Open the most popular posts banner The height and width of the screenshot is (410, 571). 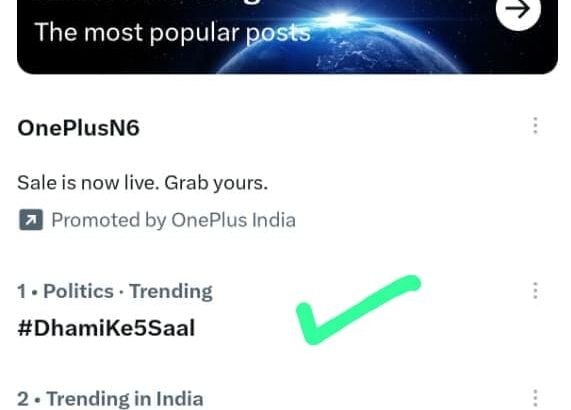287,36
